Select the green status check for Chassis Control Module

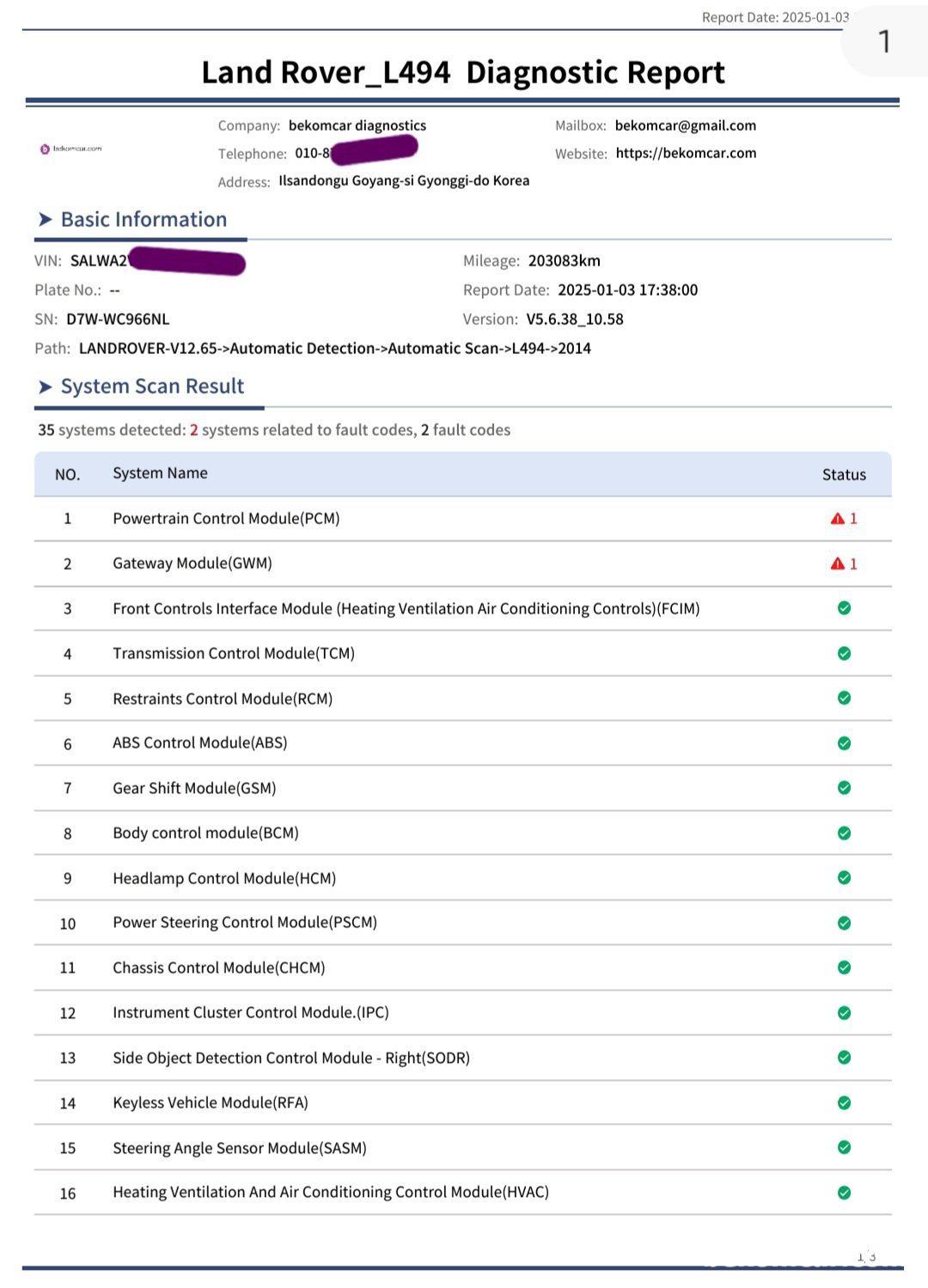click(x=845, y=968)
